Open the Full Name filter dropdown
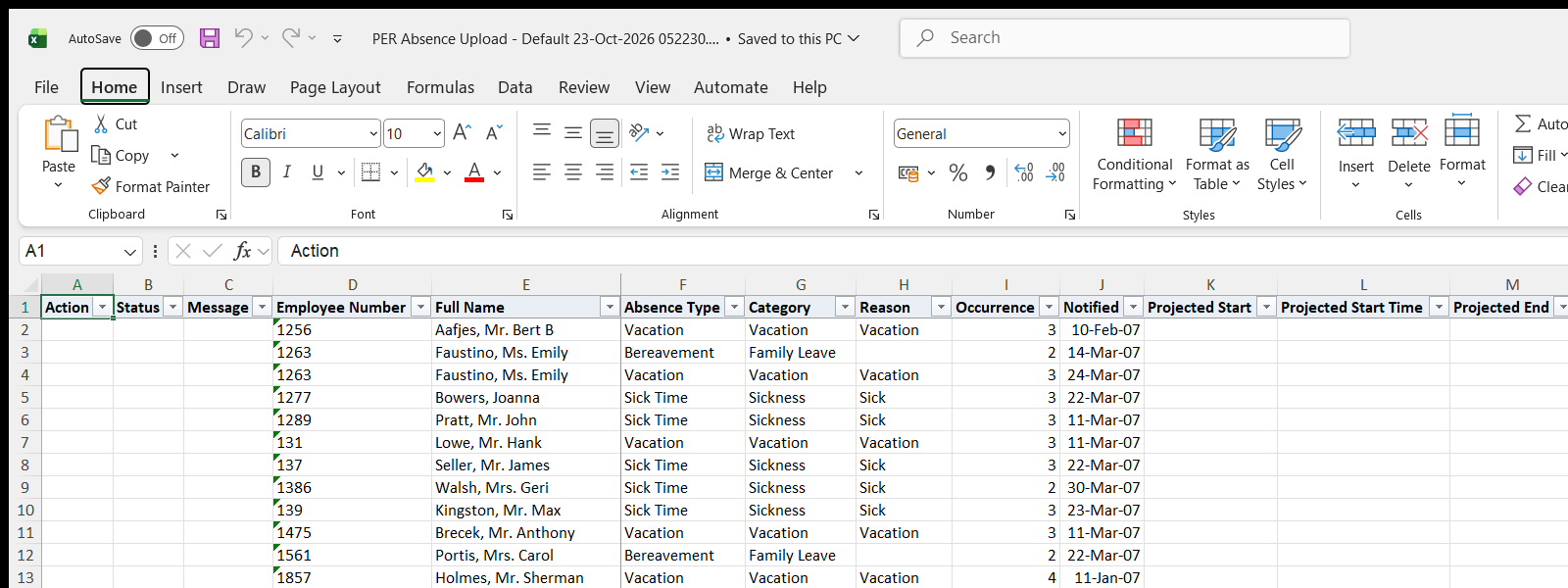Image resolution: width=1568 pixels, height=588 pixels. point(610,308)
